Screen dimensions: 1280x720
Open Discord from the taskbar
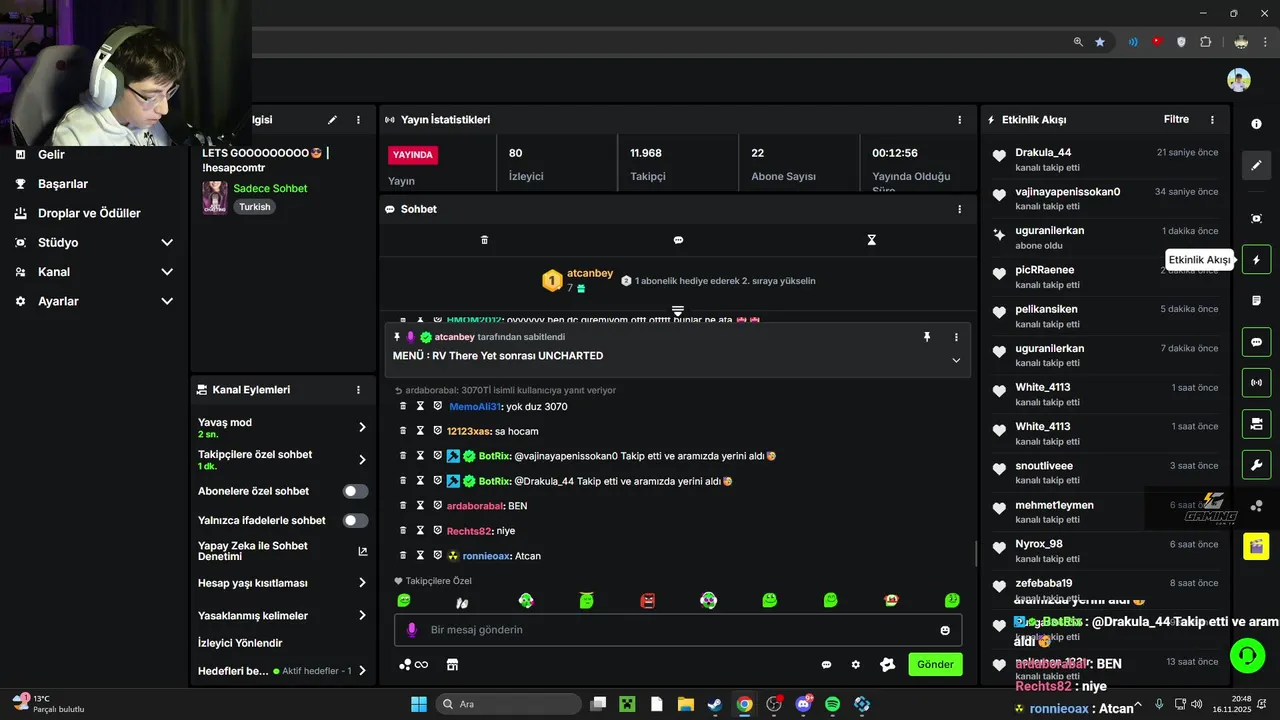pos(803,704)
